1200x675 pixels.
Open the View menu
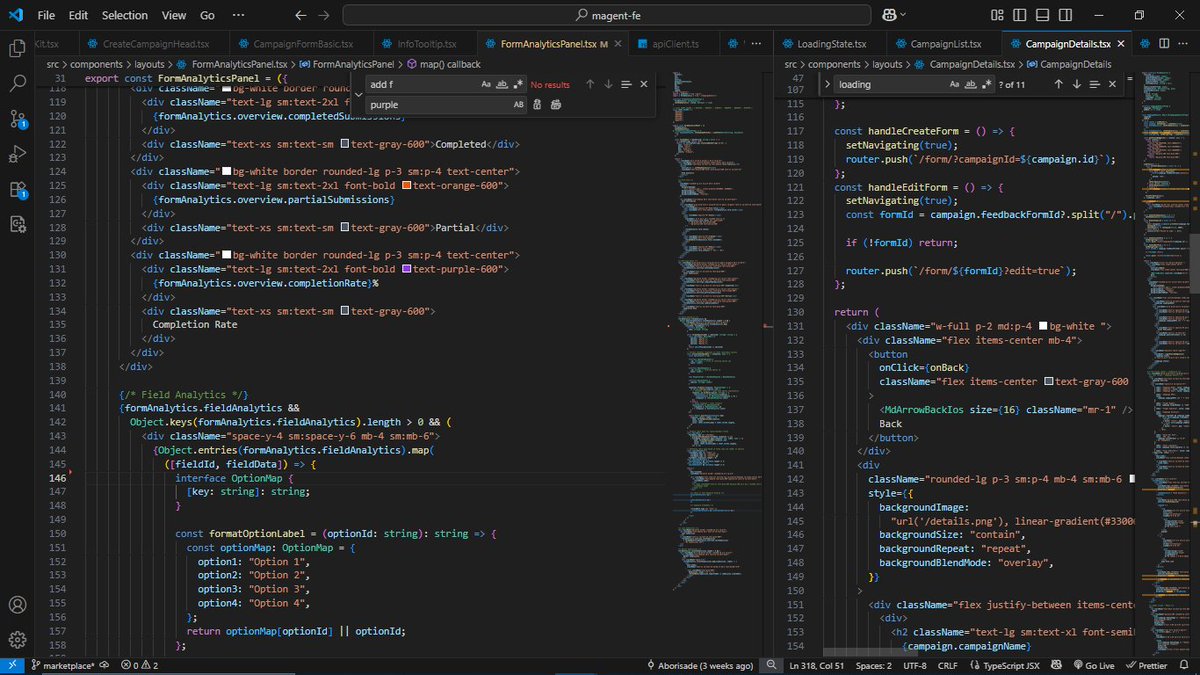pyautogui.click(x=174, y=15)
